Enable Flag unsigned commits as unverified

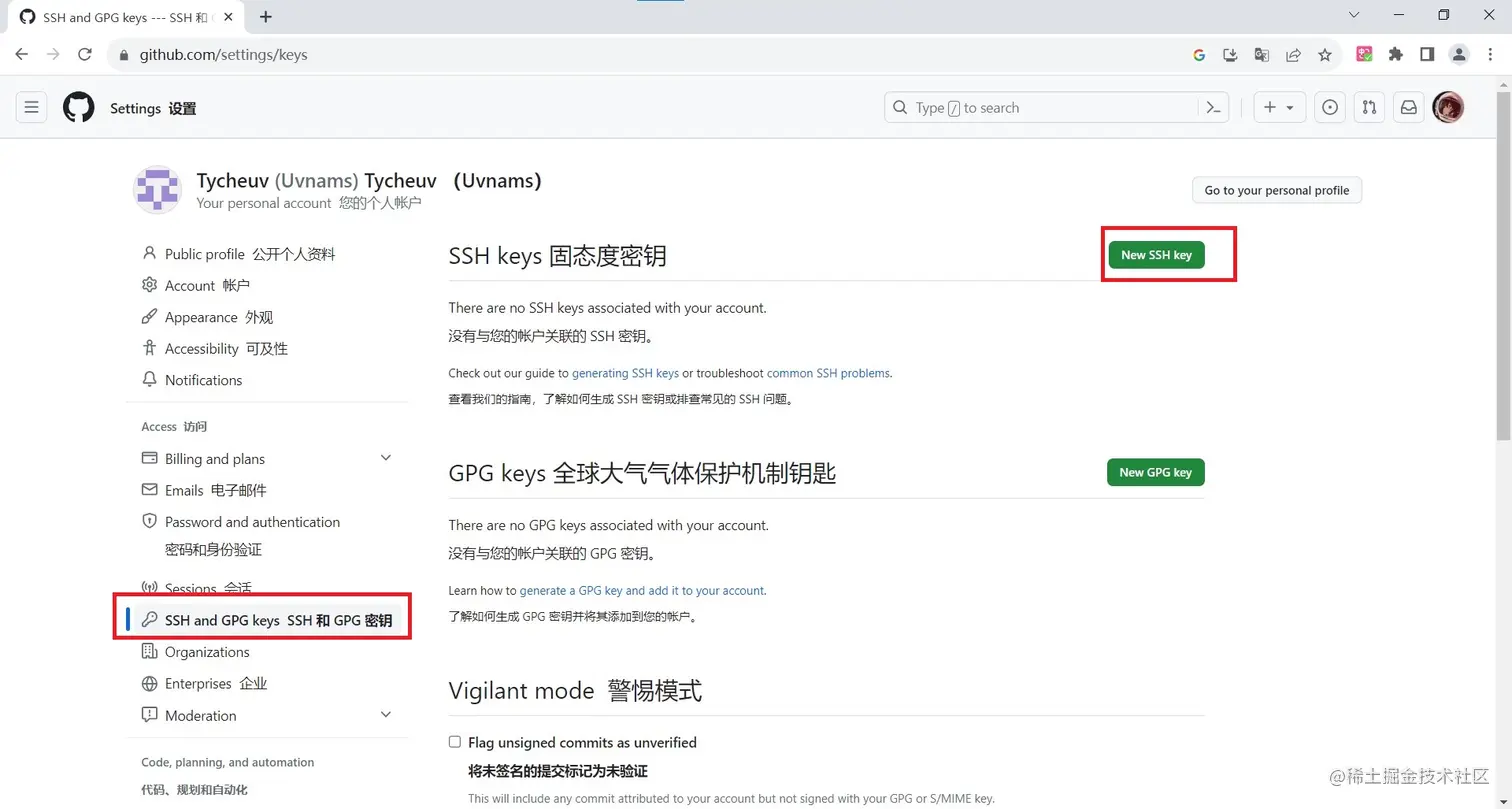[x=455, y=742]
